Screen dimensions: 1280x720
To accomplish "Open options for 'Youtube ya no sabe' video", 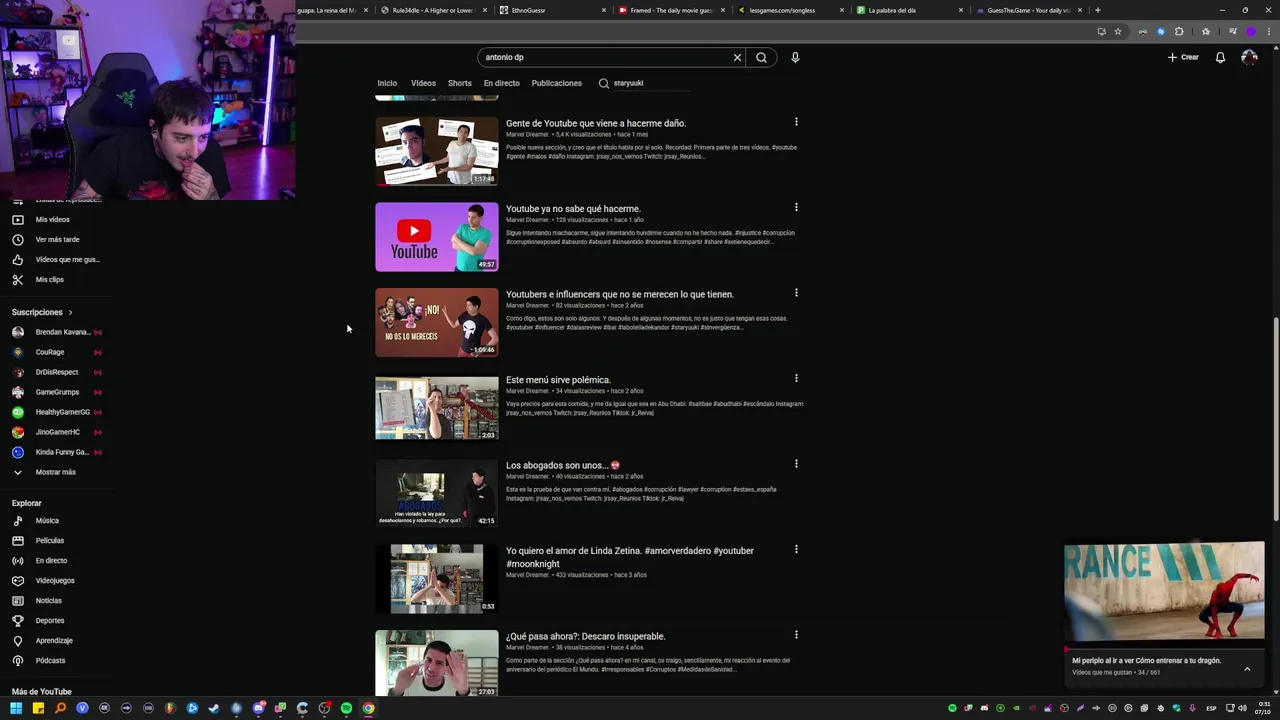I will 796,207.
